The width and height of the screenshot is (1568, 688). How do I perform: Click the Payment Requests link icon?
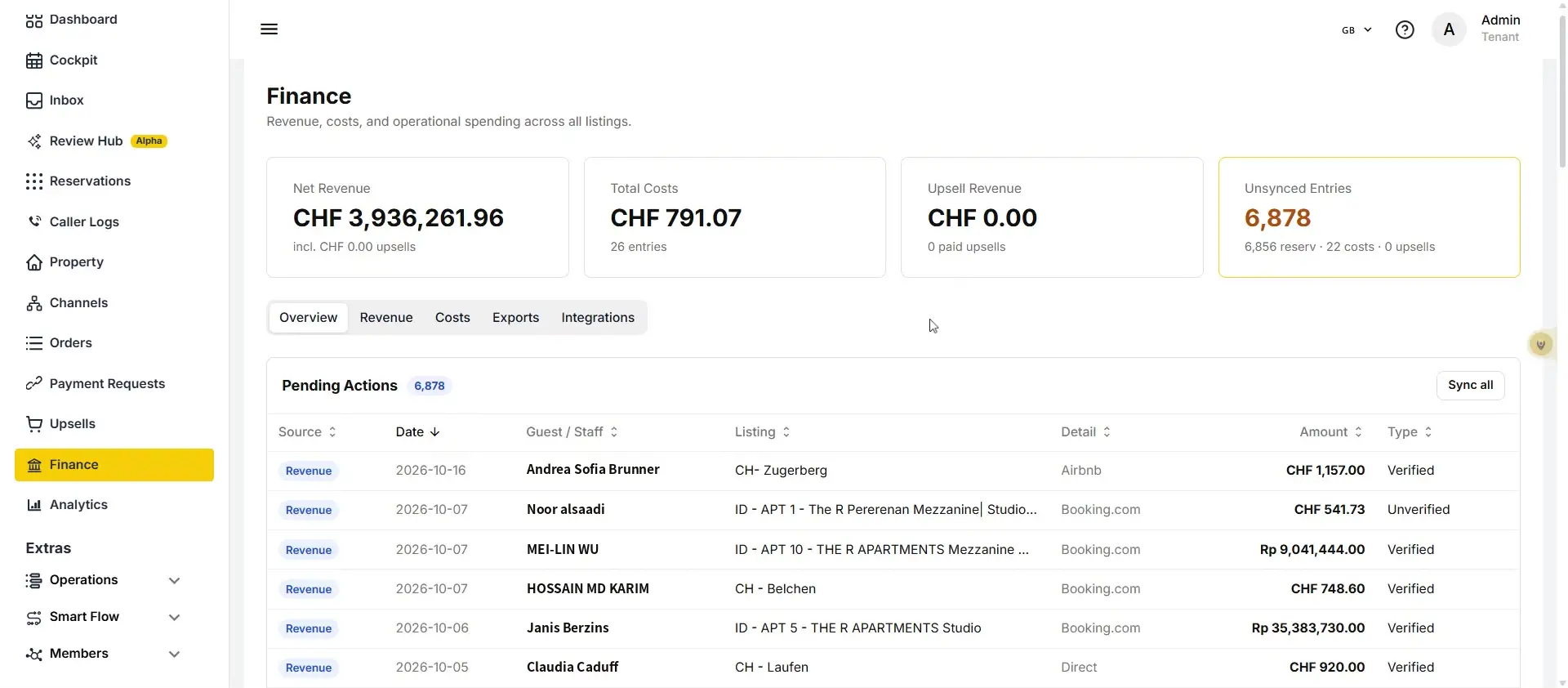(x=33, y=384)
